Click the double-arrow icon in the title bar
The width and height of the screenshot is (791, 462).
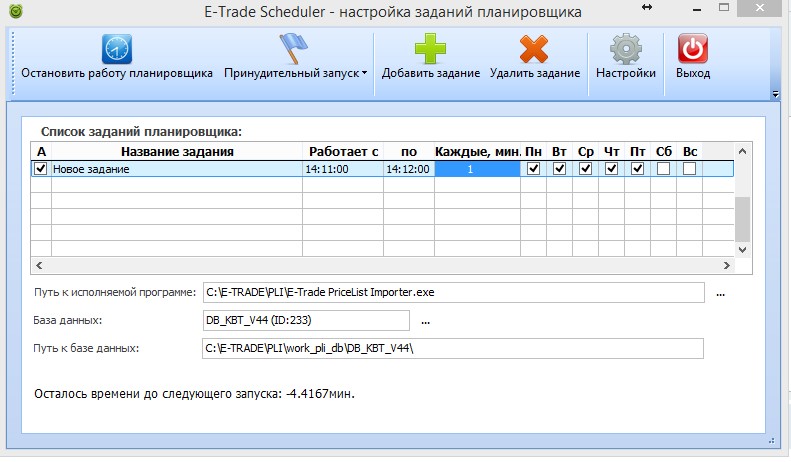(x=647, y=7)
